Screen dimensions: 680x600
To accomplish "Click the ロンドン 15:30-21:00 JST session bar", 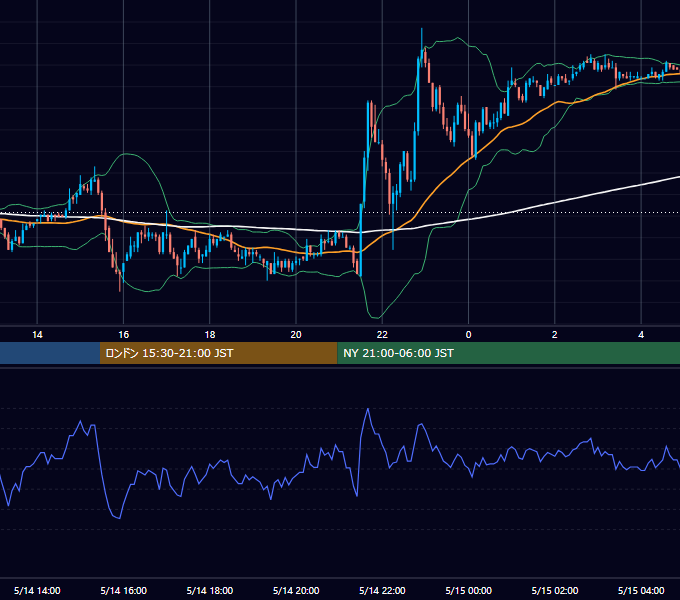I will [219, 353].
